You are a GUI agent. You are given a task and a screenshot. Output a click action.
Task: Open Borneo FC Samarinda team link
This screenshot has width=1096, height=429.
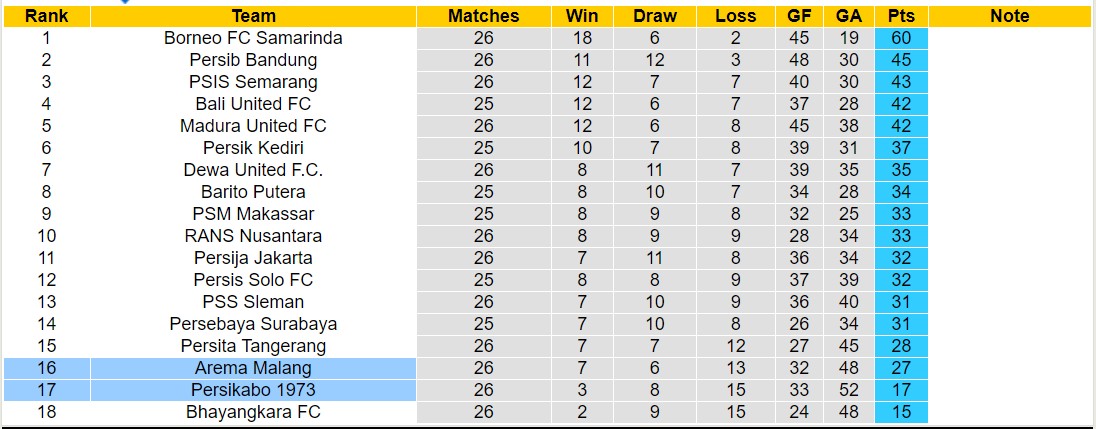coord(253,38)
